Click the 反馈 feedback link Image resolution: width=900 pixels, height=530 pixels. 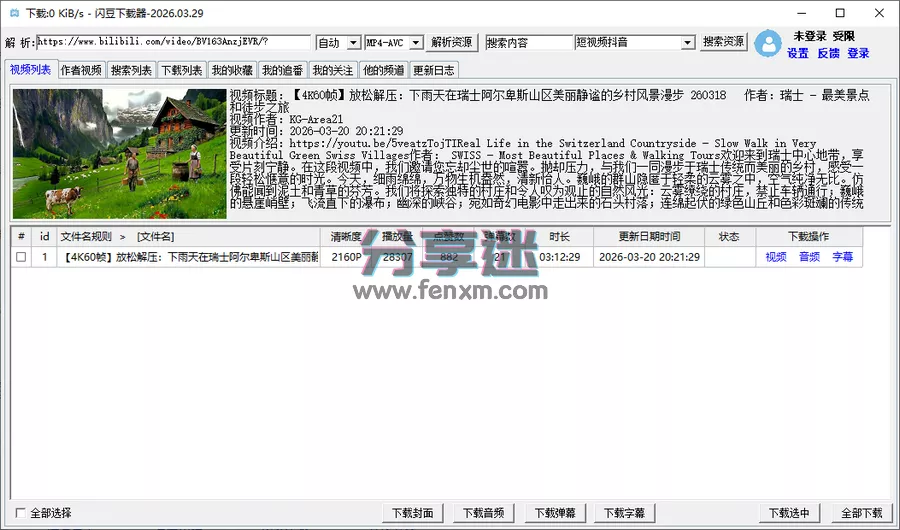tap(828, 53)
